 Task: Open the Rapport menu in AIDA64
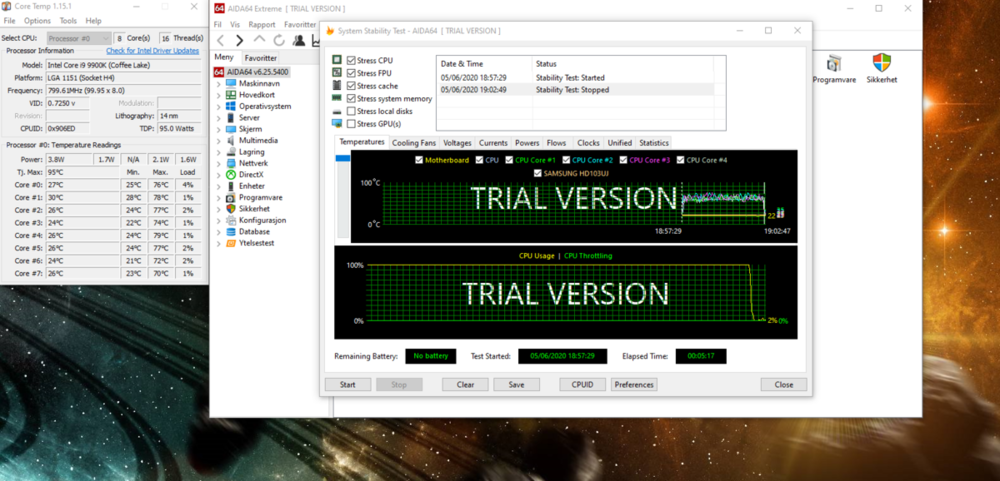(x=262, y=24)
